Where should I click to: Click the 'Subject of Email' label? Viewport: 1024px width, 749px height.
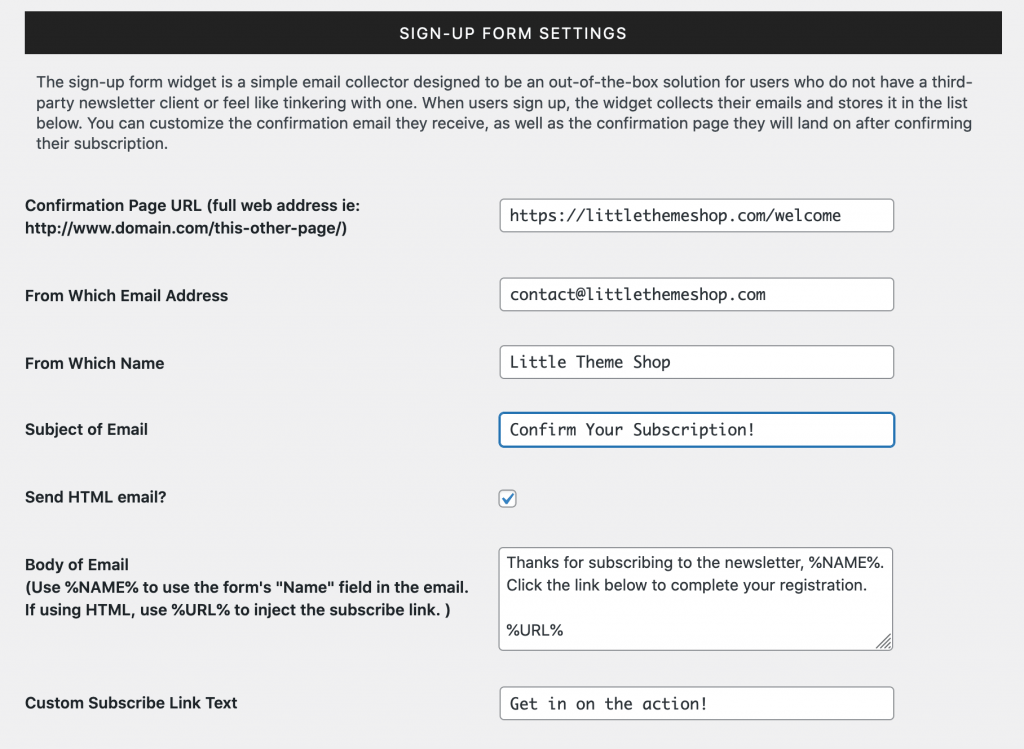(x=86, y=429)
